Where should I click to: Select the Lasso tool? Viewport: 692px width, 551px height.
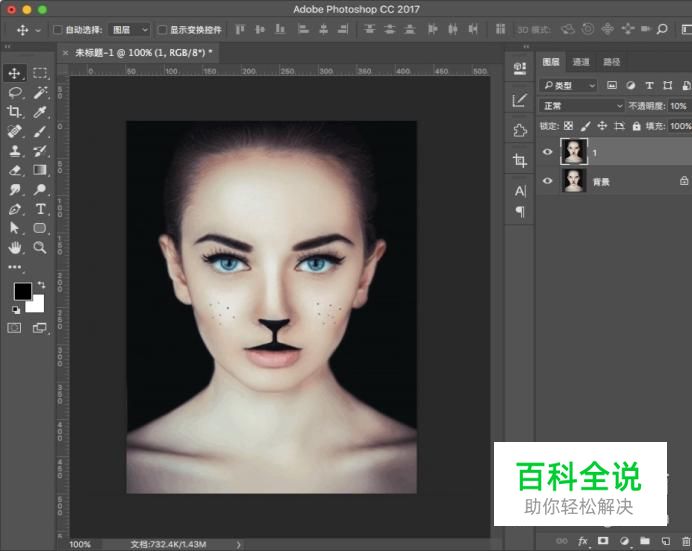point(15,92)
